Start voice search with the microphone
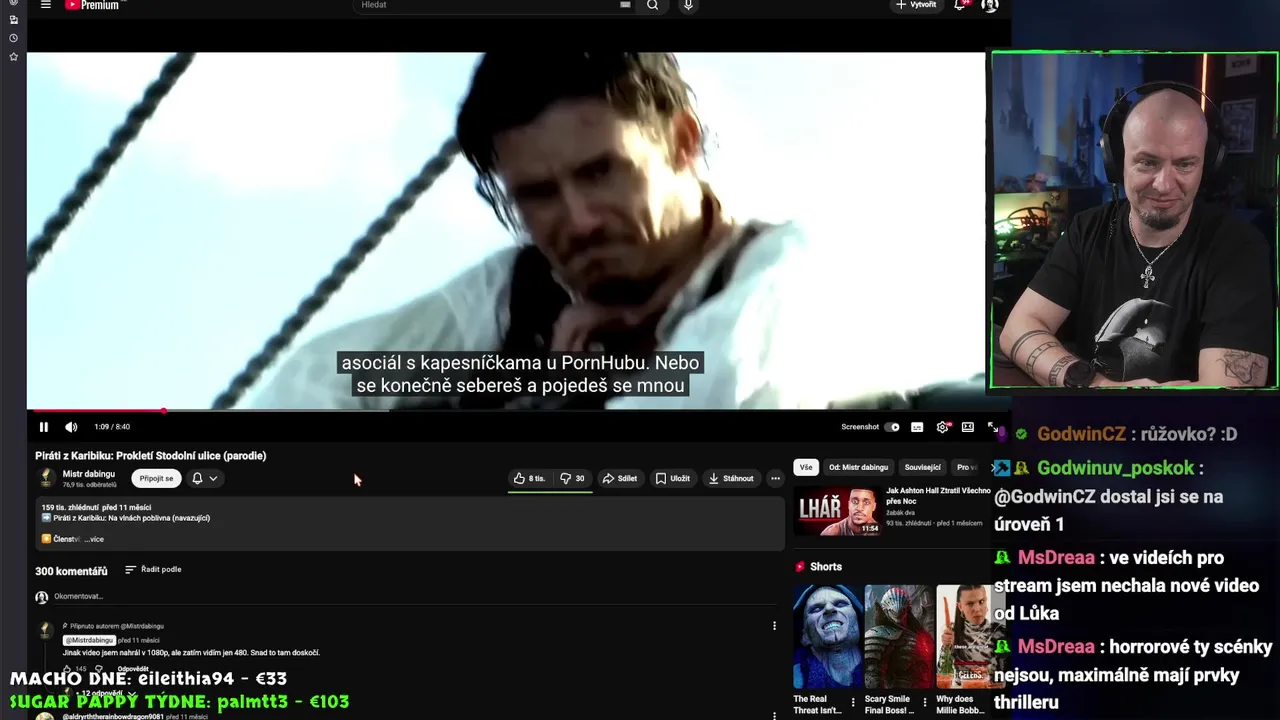The image size is (1280, 720). (688, 5)
